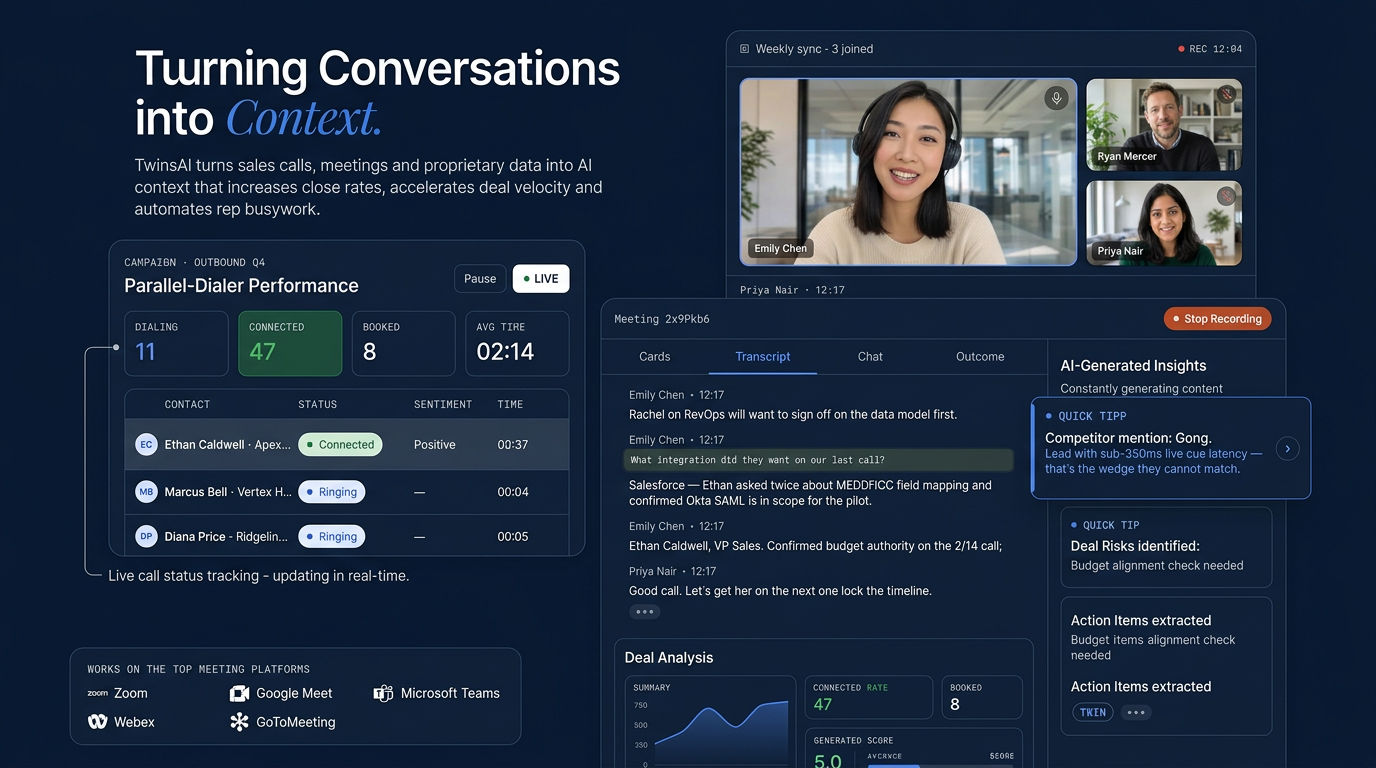Click the Priya Nair 12:17 caption below videos
Screen dimensions: 1376x768
click(792, 290)
